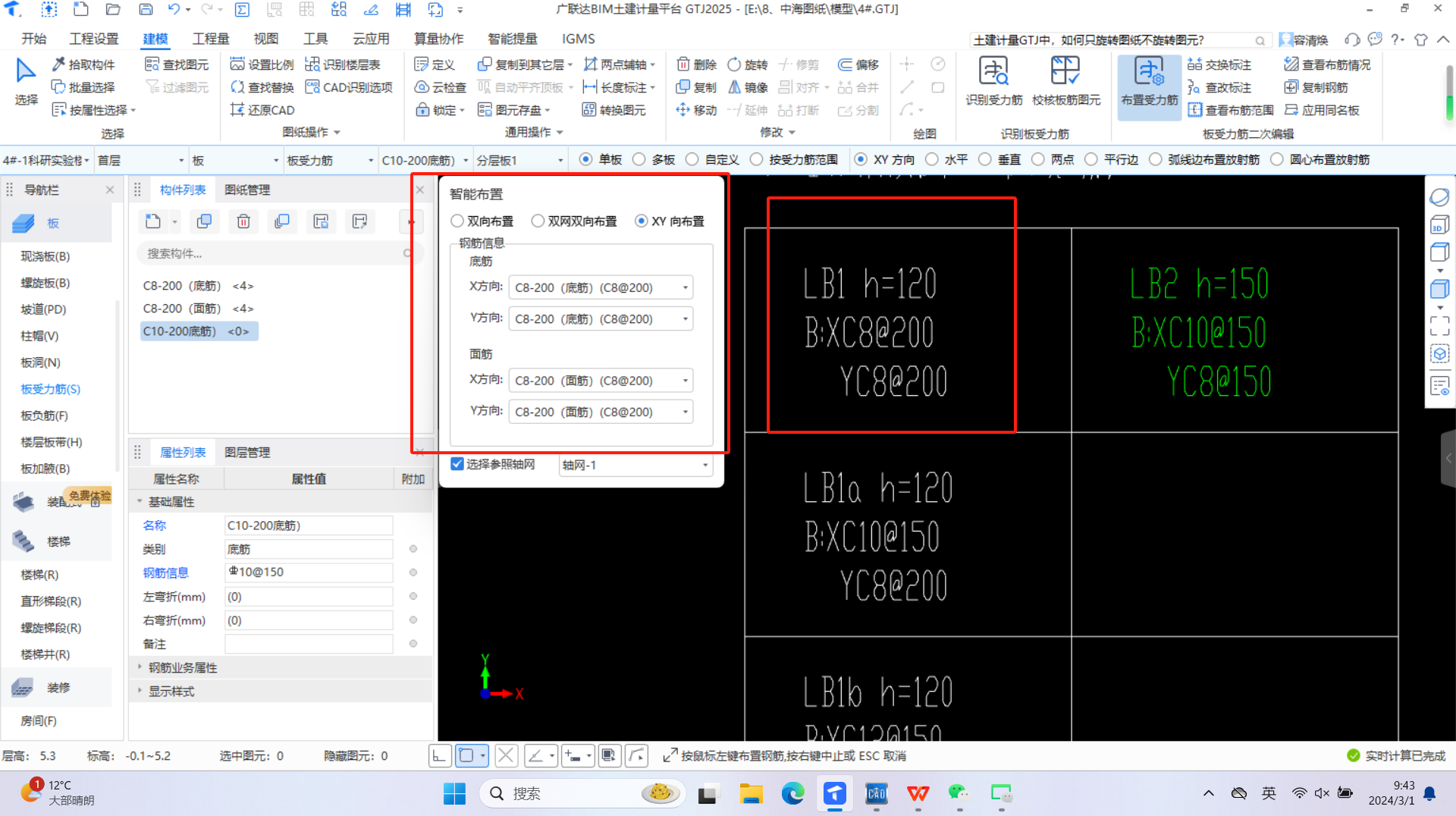Open 轴网-1 reference grid dropdown
1456x816 pixels.
coord(635,465)
